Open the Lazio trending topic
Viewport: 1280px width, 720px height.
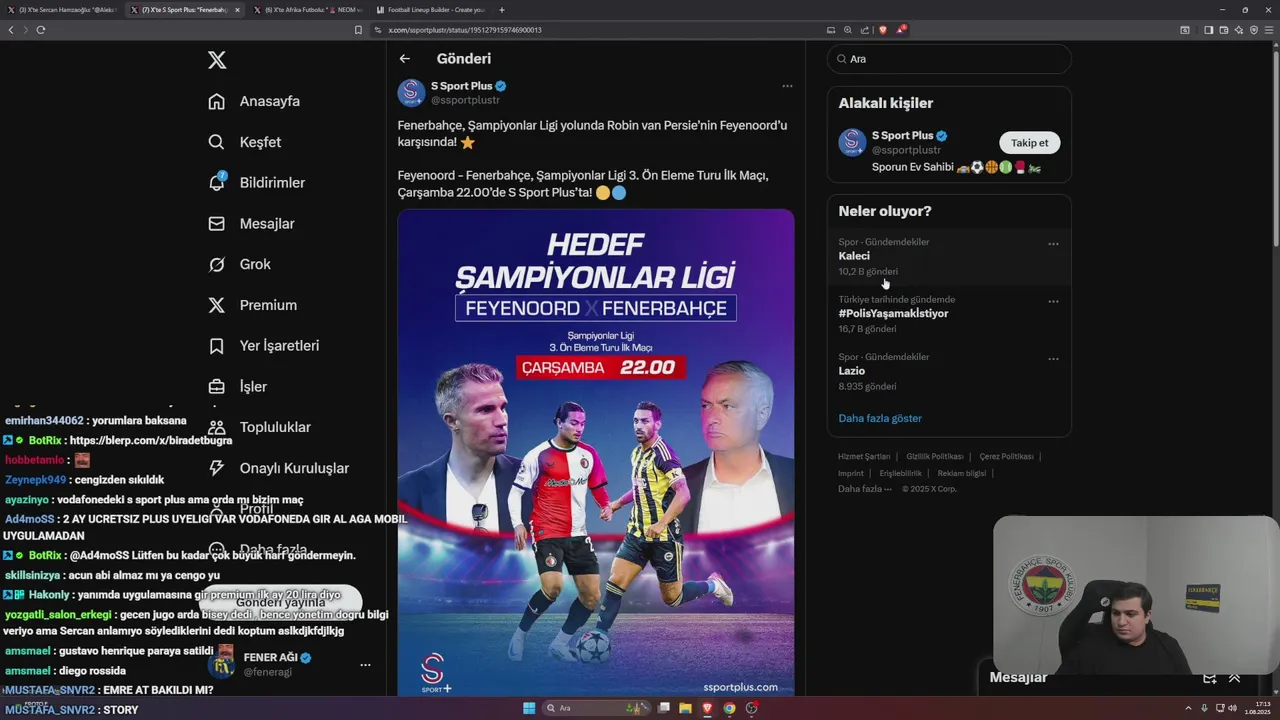851,371
